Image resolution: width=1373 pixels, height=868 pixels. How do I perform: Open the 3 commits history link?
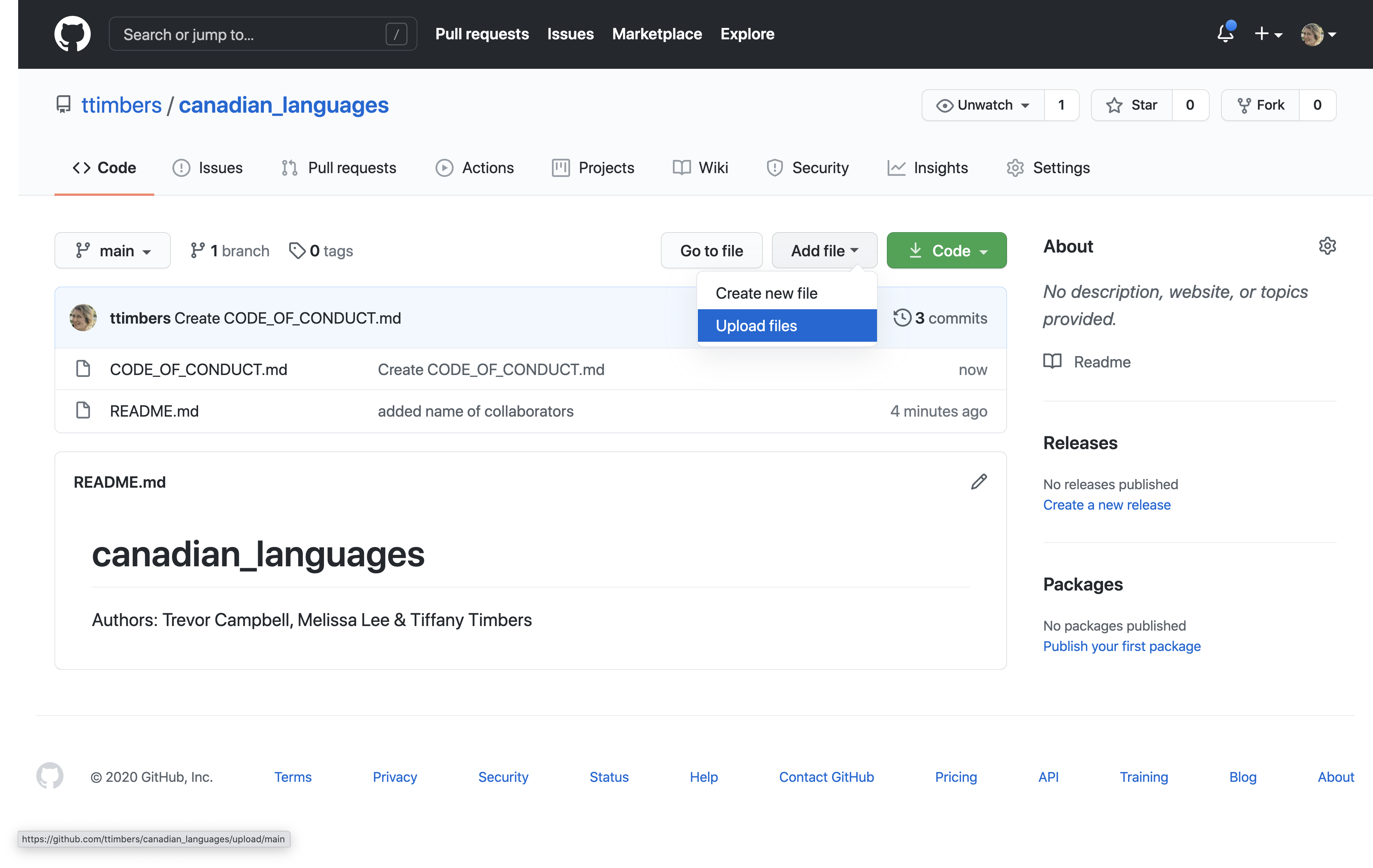pyautogui.click(x=940, y=318)
